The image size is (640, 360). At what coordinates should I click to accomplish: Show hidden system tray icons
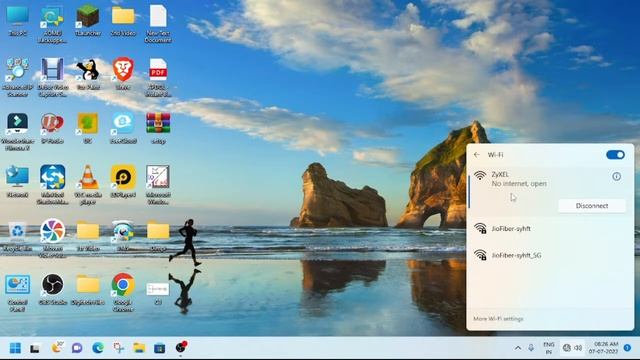click(x=518, y=348)
